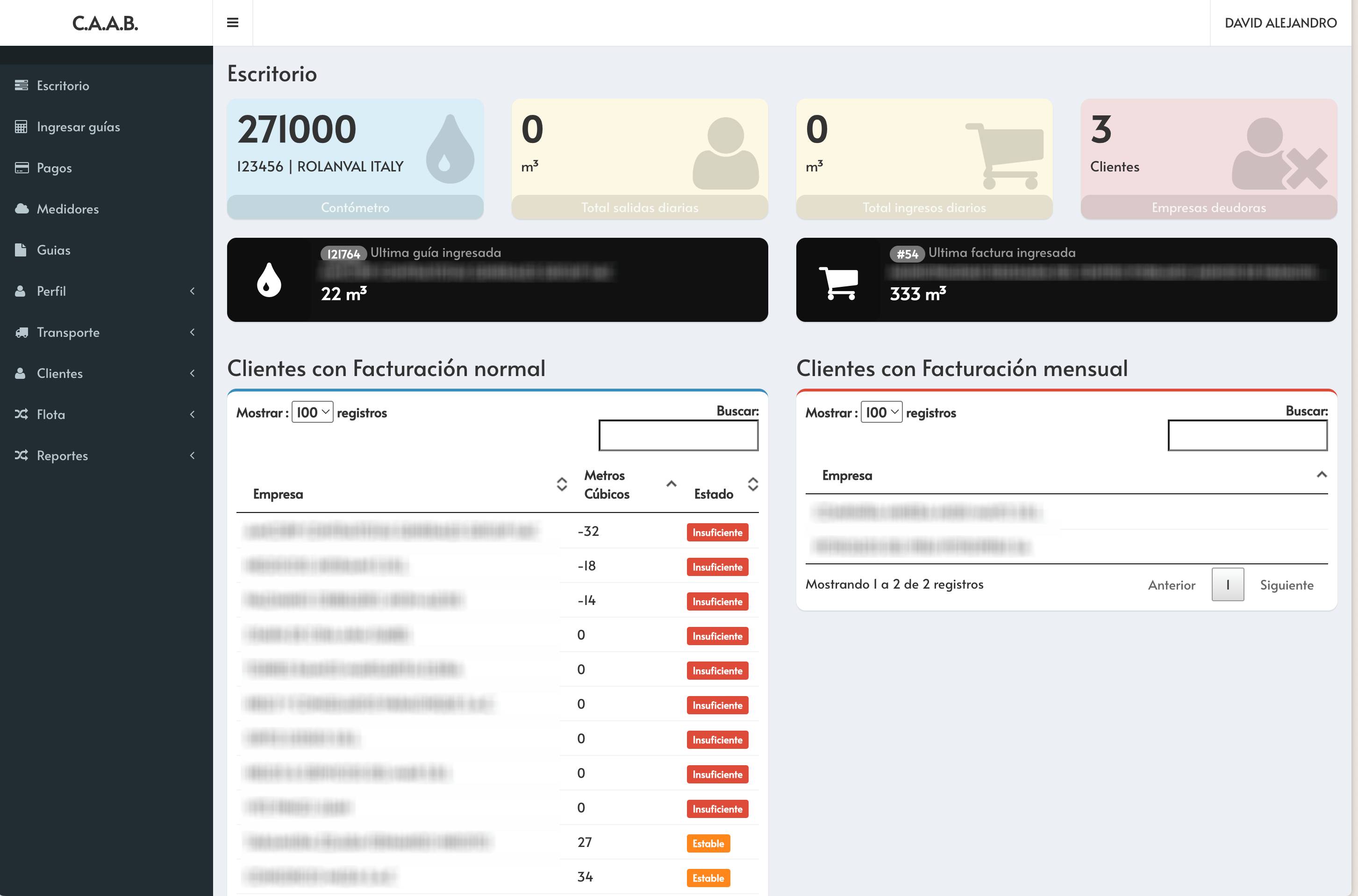Open Mostrar registros dropdown in Facturación mensual

click(x=881, y=412)
